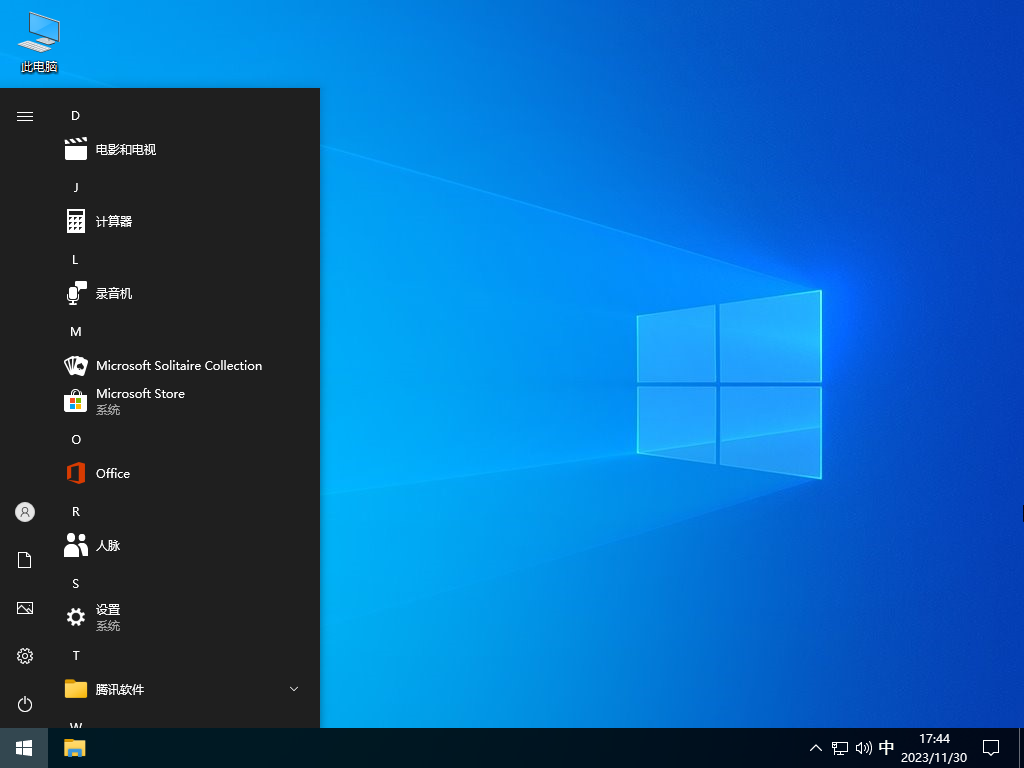Image resolution: width=1024 pixels, height=768 pixels.
Task: Click the clock showing 17:44
Action: coord(936,747)
